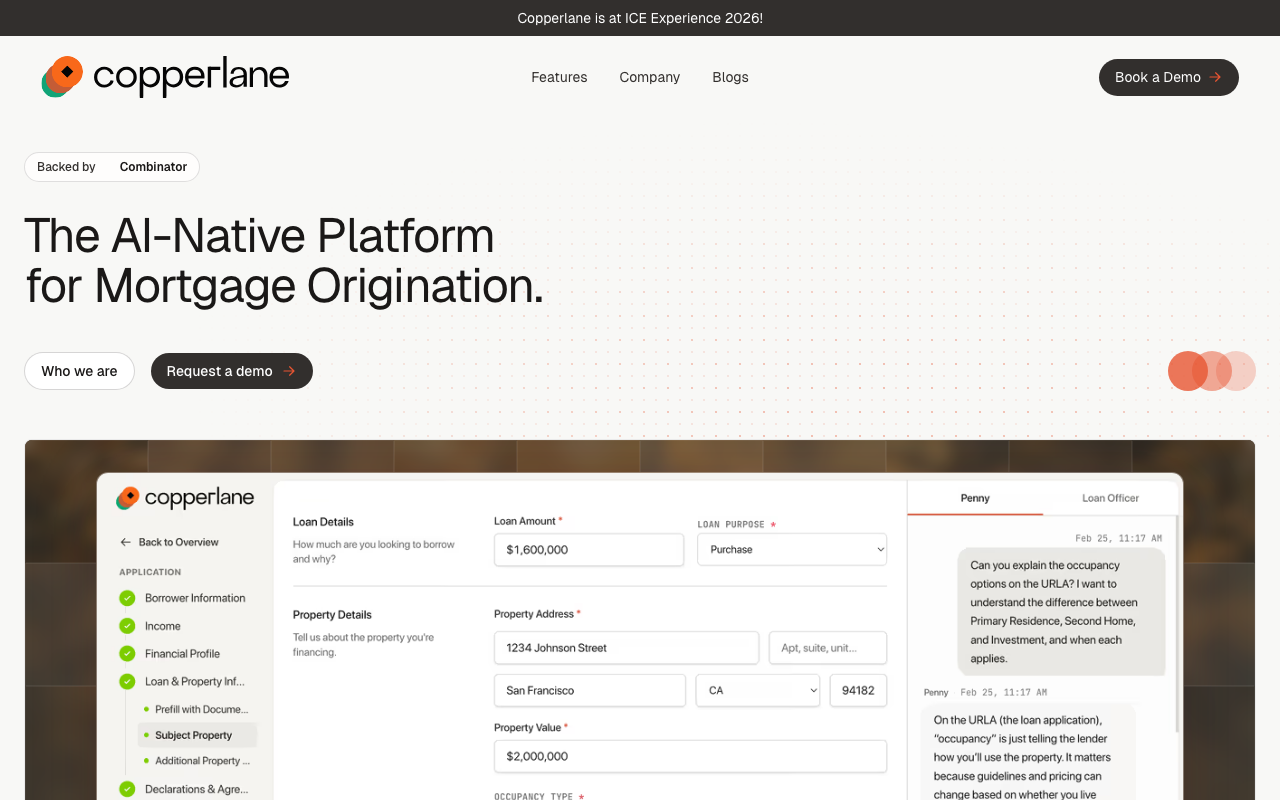The image size is (1280, 800).
Task: Open the Company menu item
Action: point(649,77)
